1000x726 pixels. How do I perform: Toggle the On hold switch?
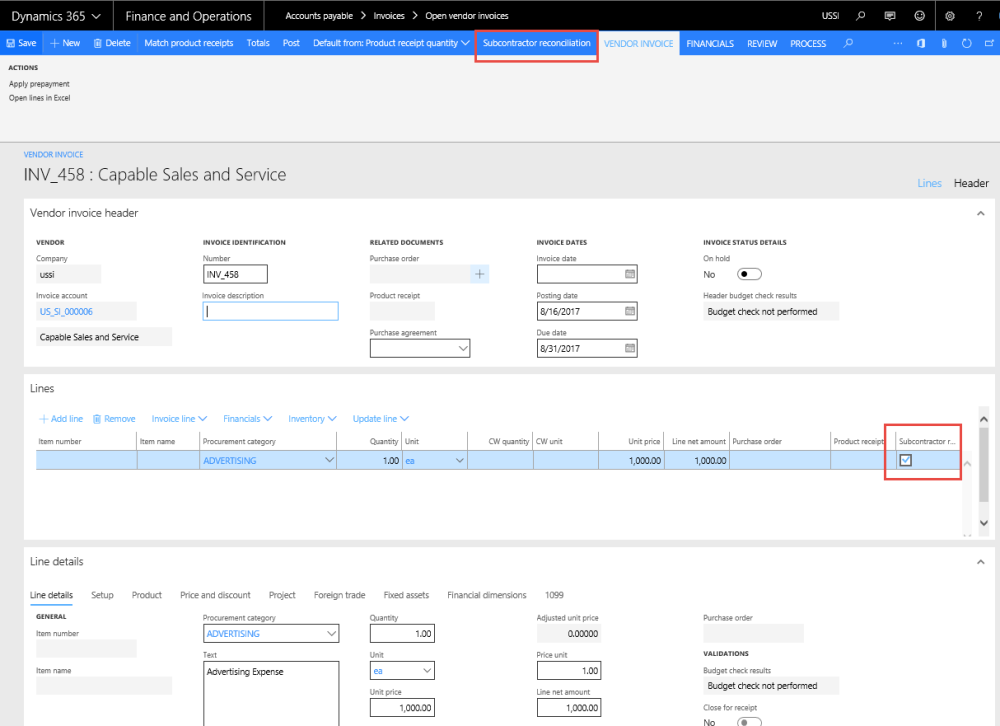749,274
